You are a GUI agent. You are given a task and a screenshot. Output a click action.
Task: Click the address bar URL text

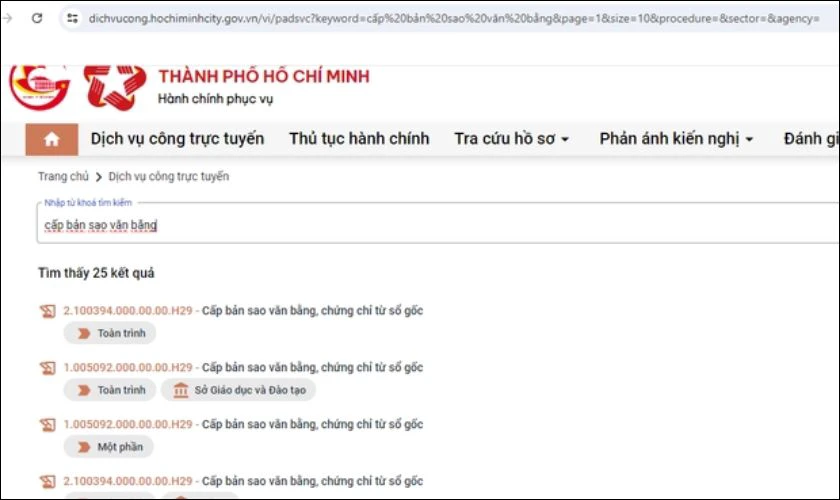(454, 18)
